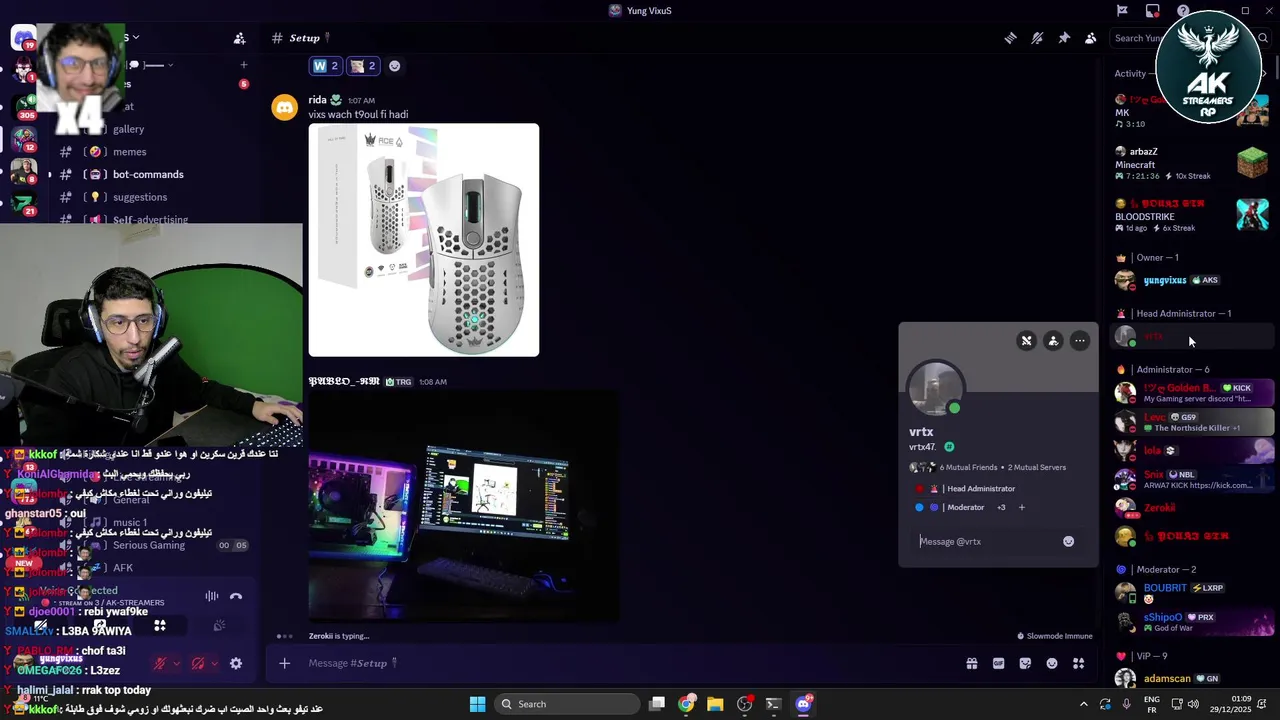Open microphone input options chevron
1280x720 pixels.
tap(177, 663)
